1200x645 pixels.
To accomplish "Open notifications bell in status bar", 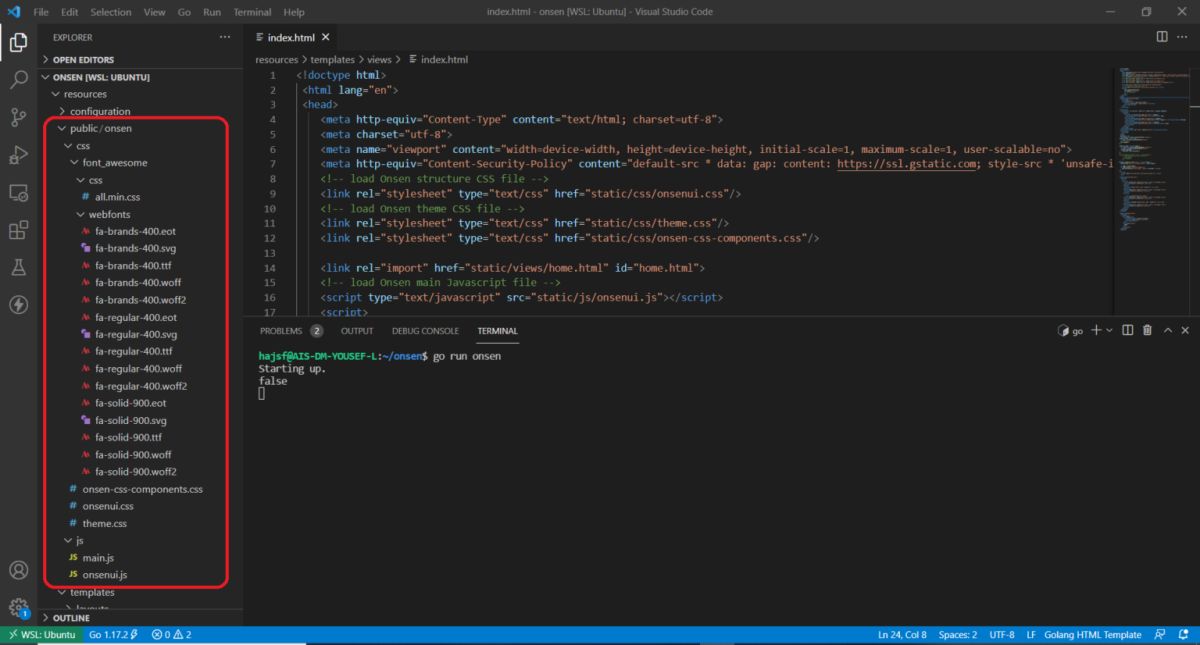I will 1182,635.
